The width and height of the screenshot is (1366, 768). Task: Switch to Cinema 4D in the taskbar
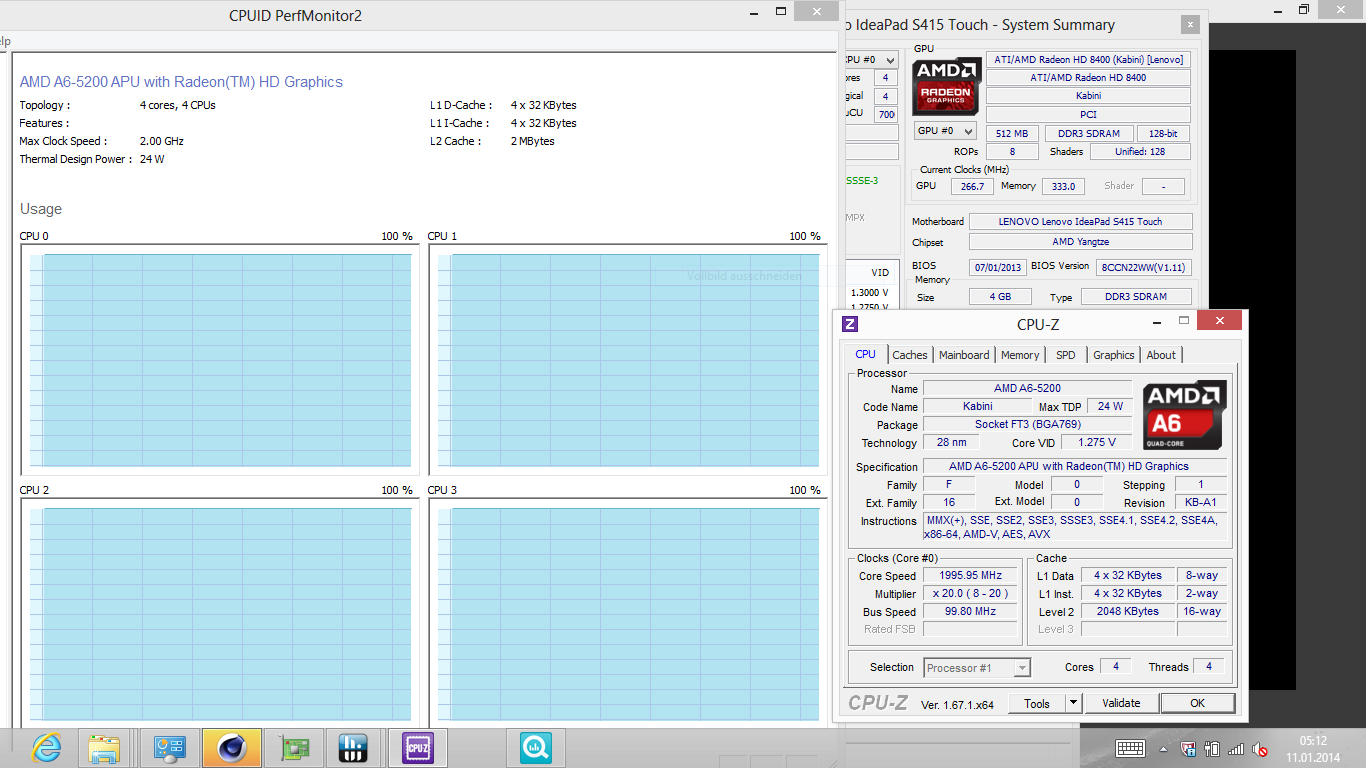(231, 747)
